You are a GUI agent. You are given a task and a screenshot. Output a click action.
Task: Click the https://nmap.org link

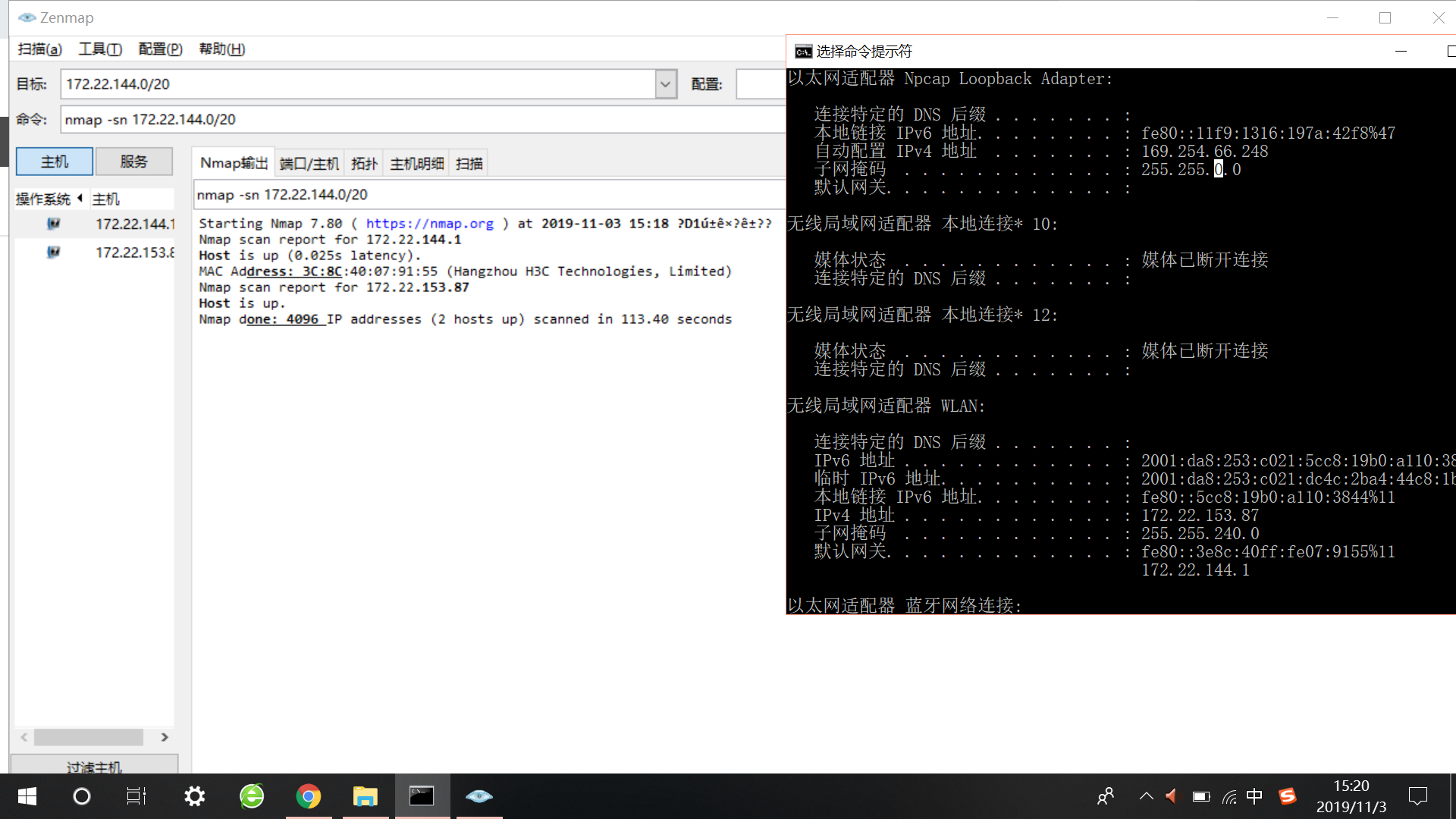click(429, 224)
